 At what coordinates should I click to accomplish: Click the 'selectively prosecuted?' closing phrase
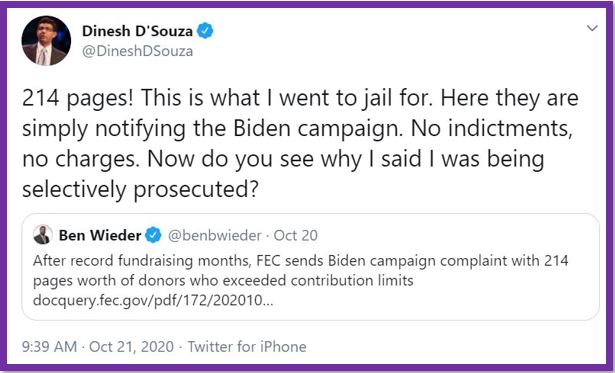[x=140, y=189]
